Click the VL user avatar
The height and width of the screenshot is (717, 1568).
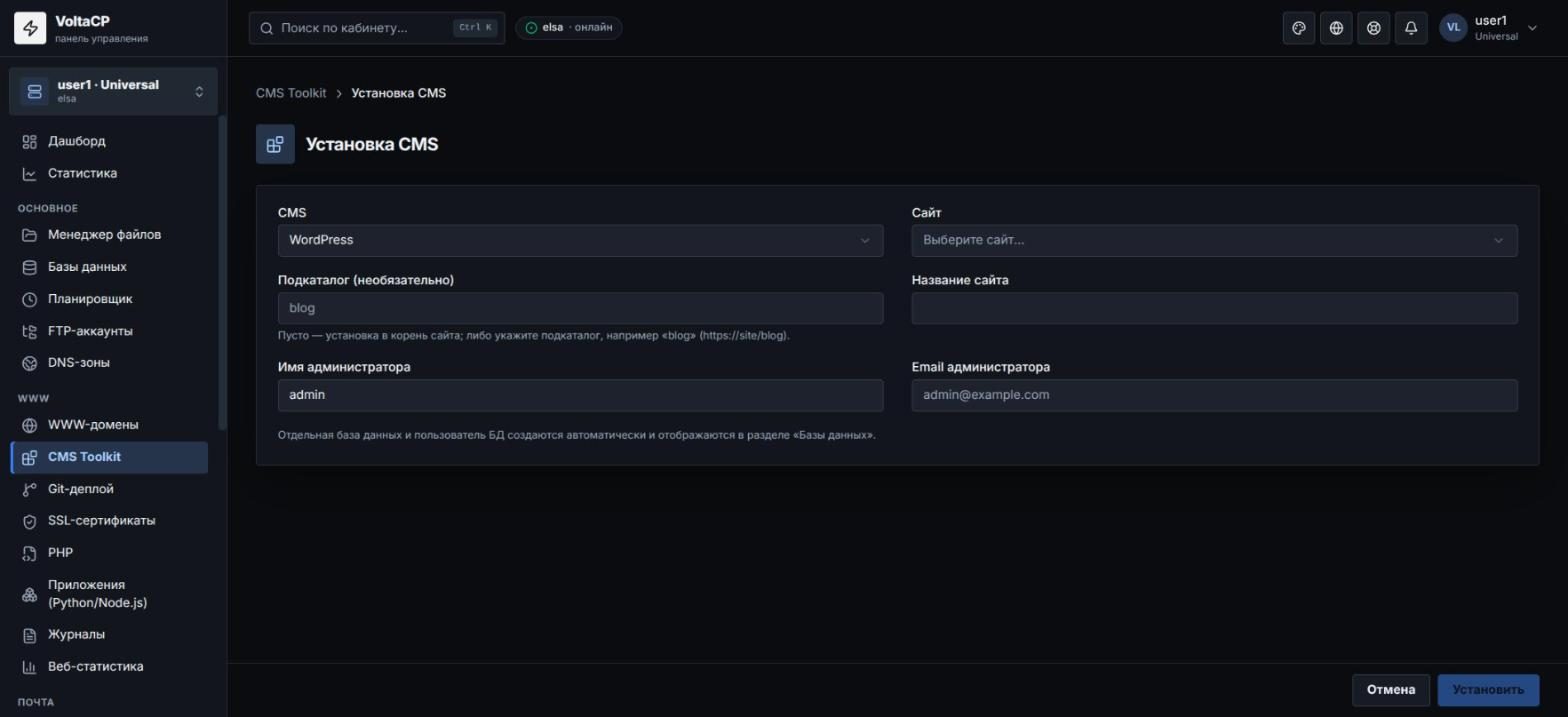[1453, 28]
